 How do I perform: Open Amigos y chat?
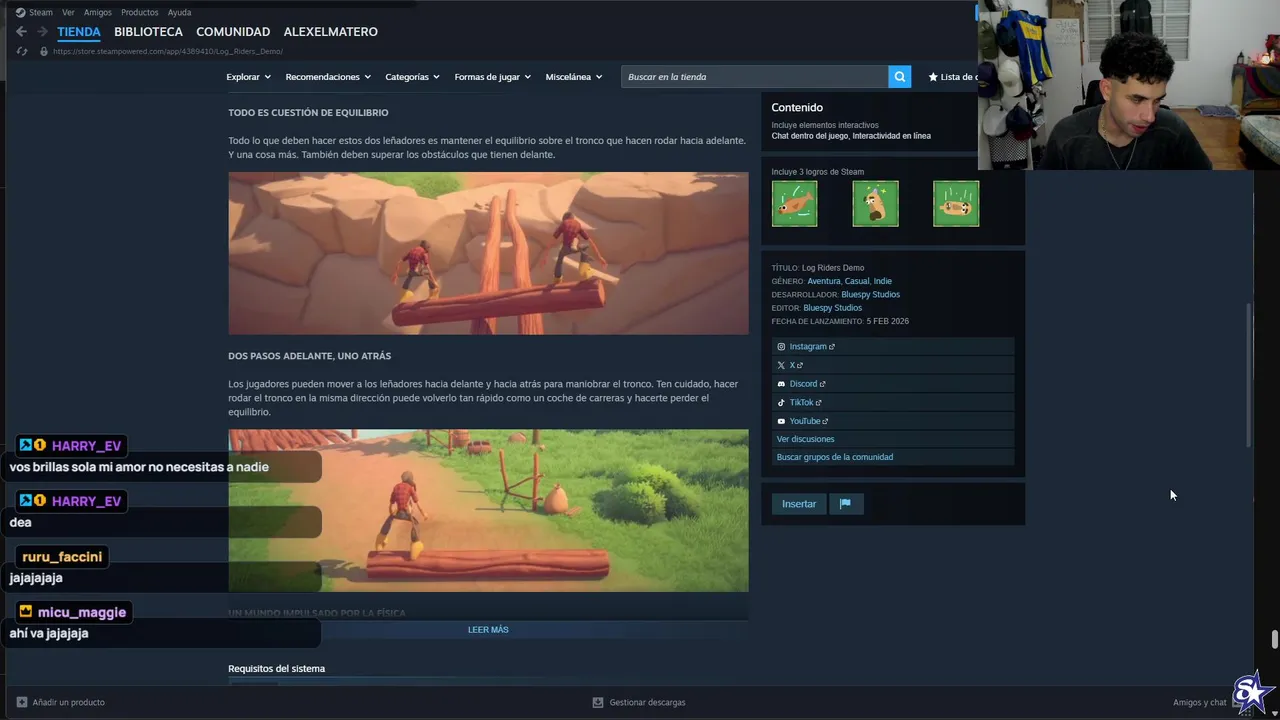1200,702
